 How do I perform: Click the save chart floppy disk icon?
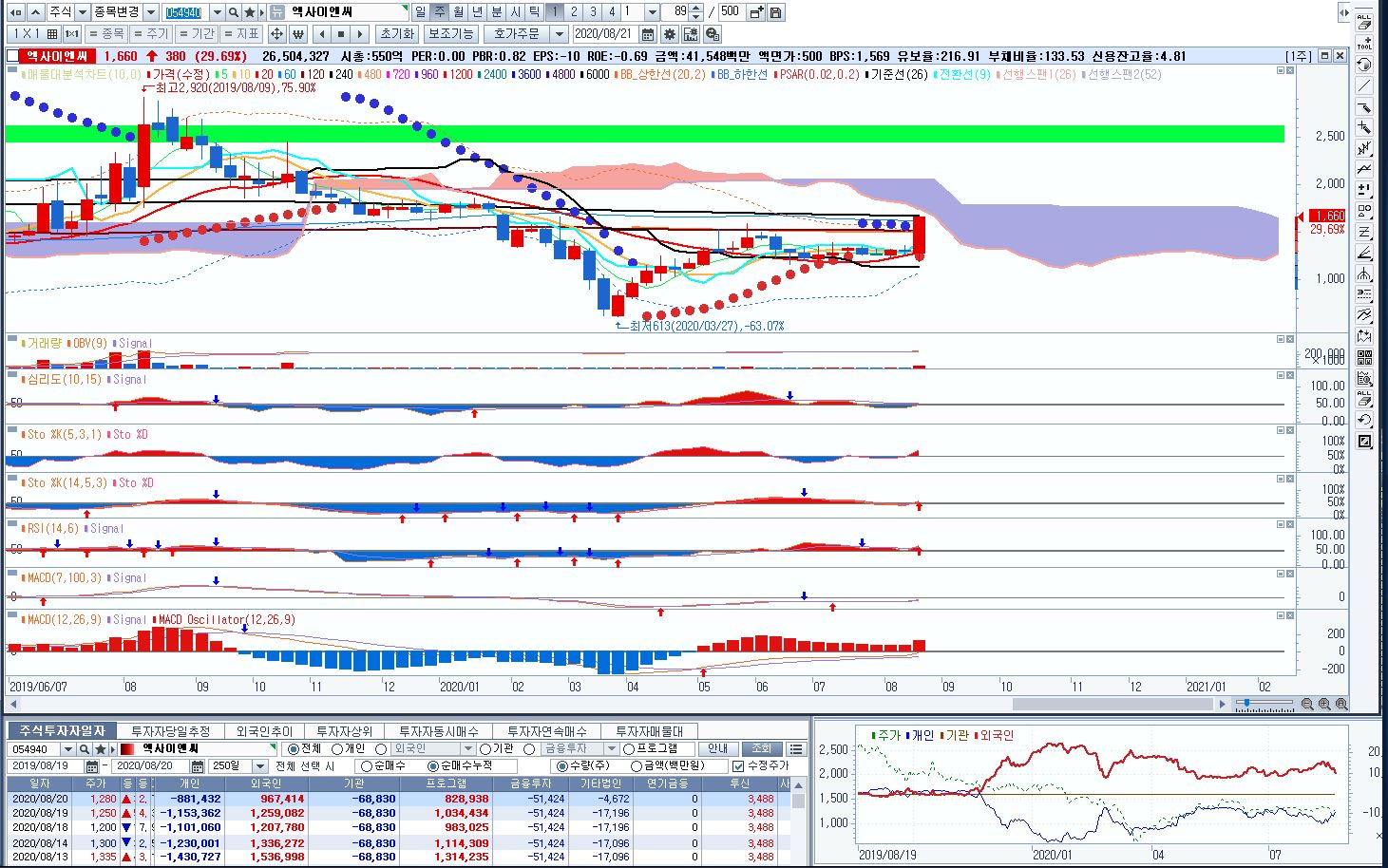point(776,12)
